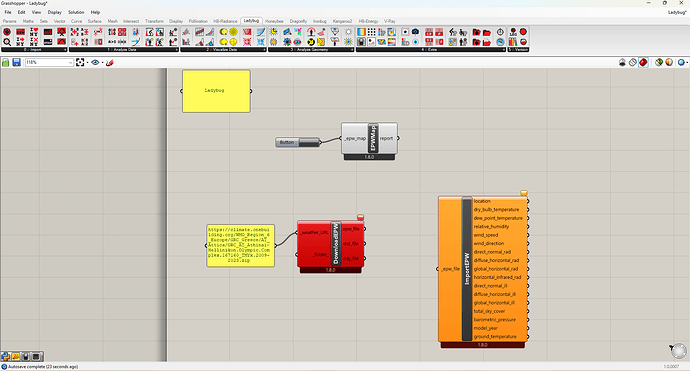Image resolution: width=690 pixels, height=371 pixels.
Task: Click the blue eye icon in Visualize Geometry
Action: 297,42
